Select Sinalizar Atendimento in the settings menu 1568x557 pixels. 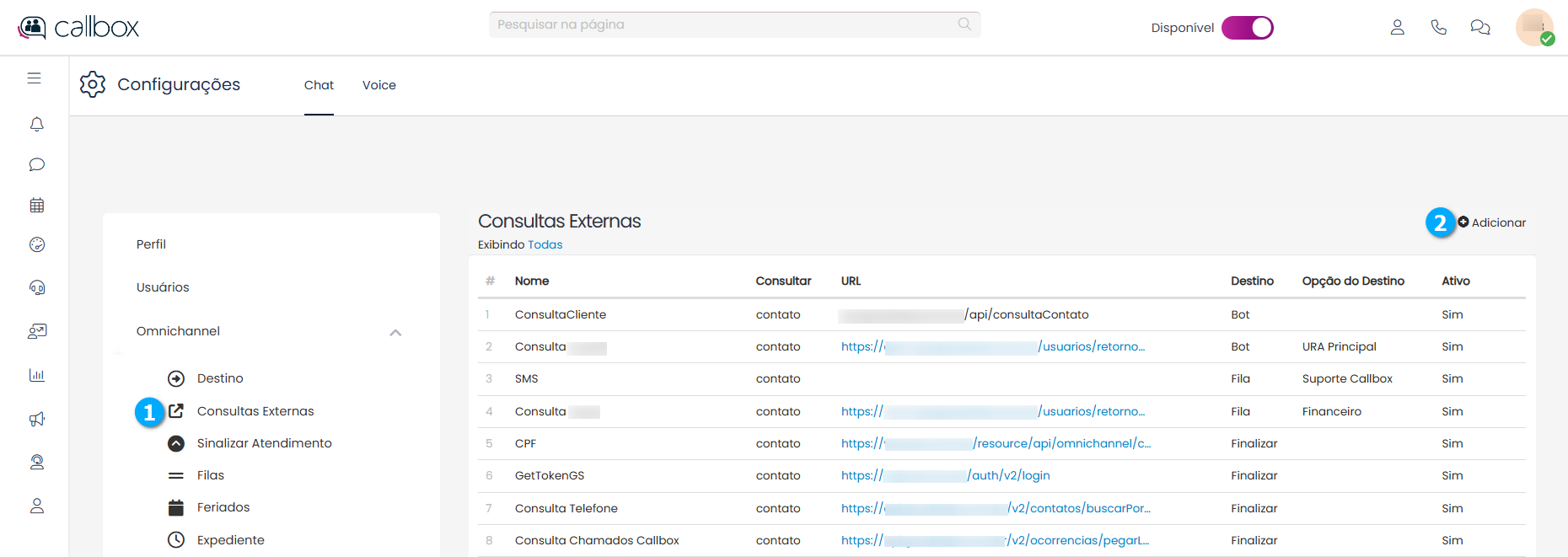264,443
